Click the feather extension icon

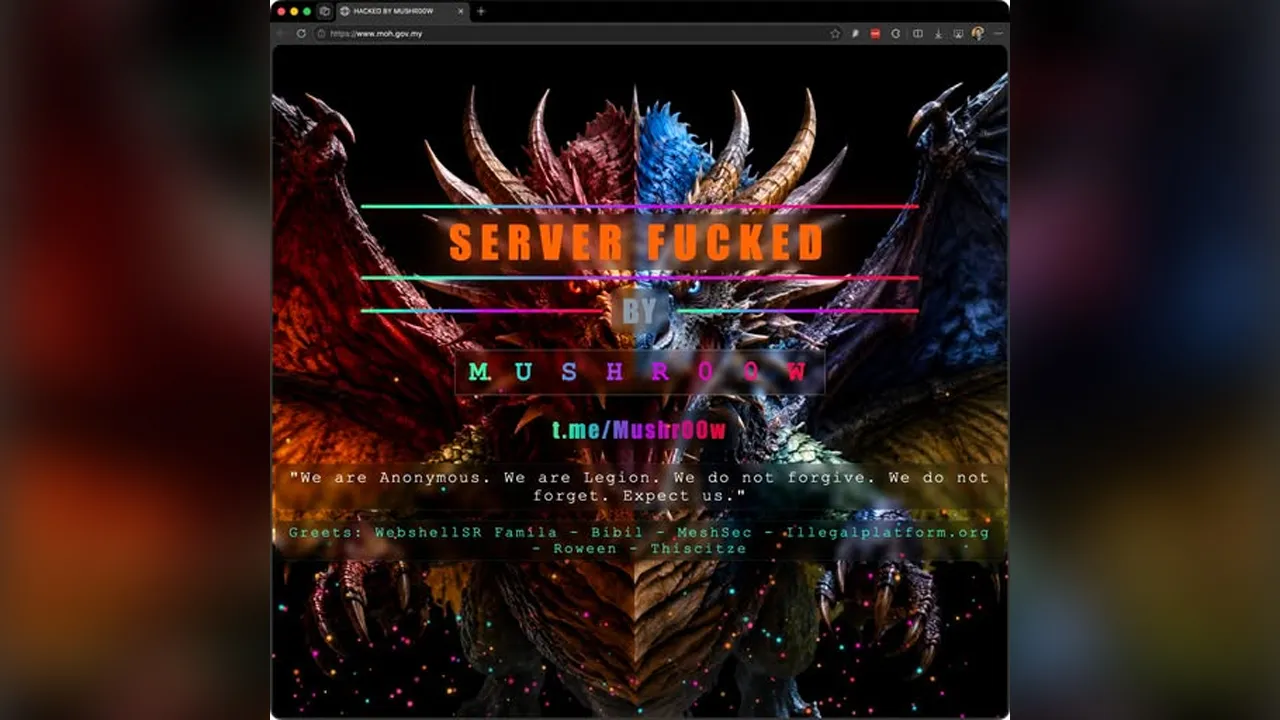tap(856, 33)
